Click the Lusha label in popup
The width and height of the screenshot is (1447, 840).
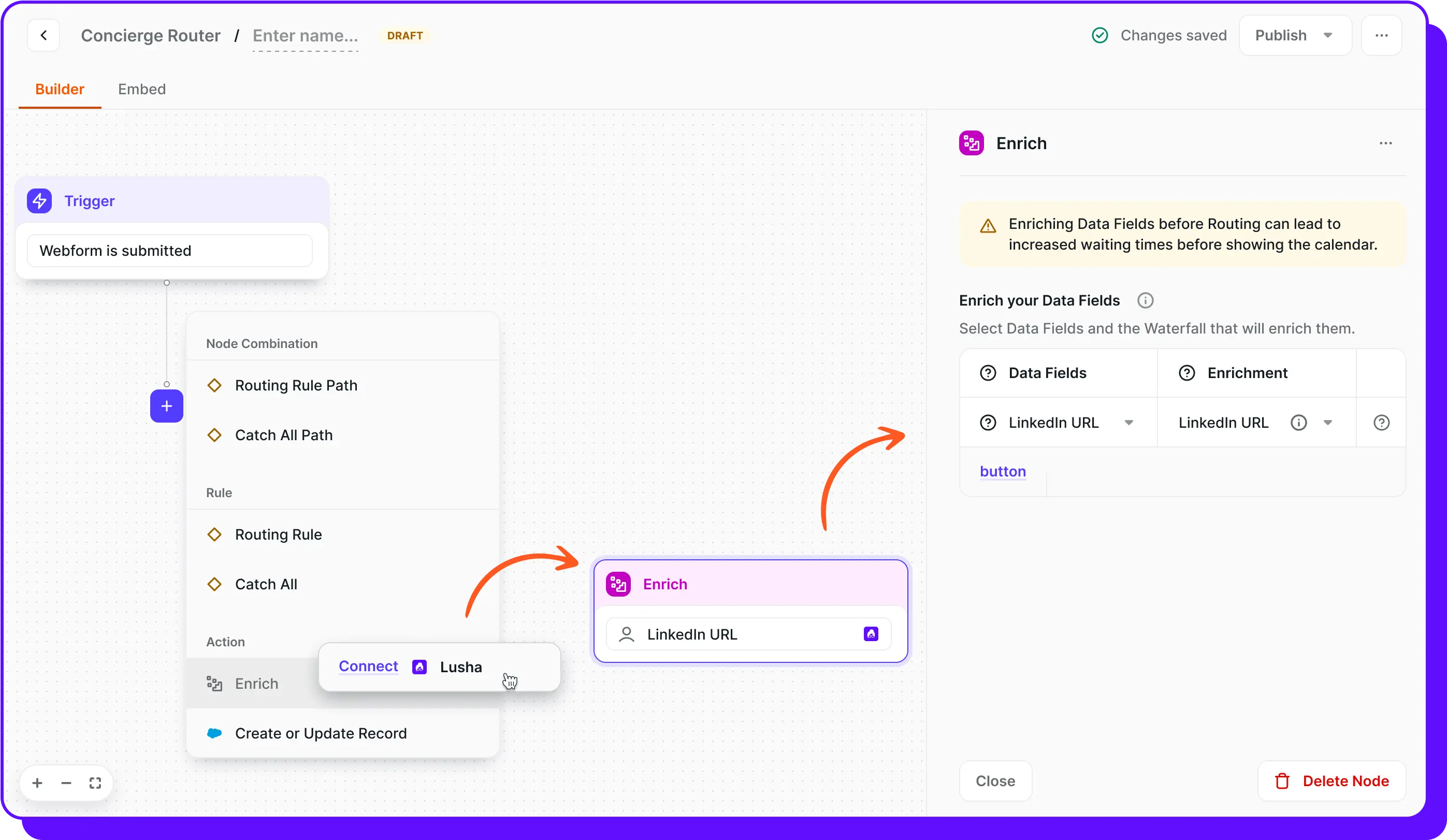[x=461, y=667]
